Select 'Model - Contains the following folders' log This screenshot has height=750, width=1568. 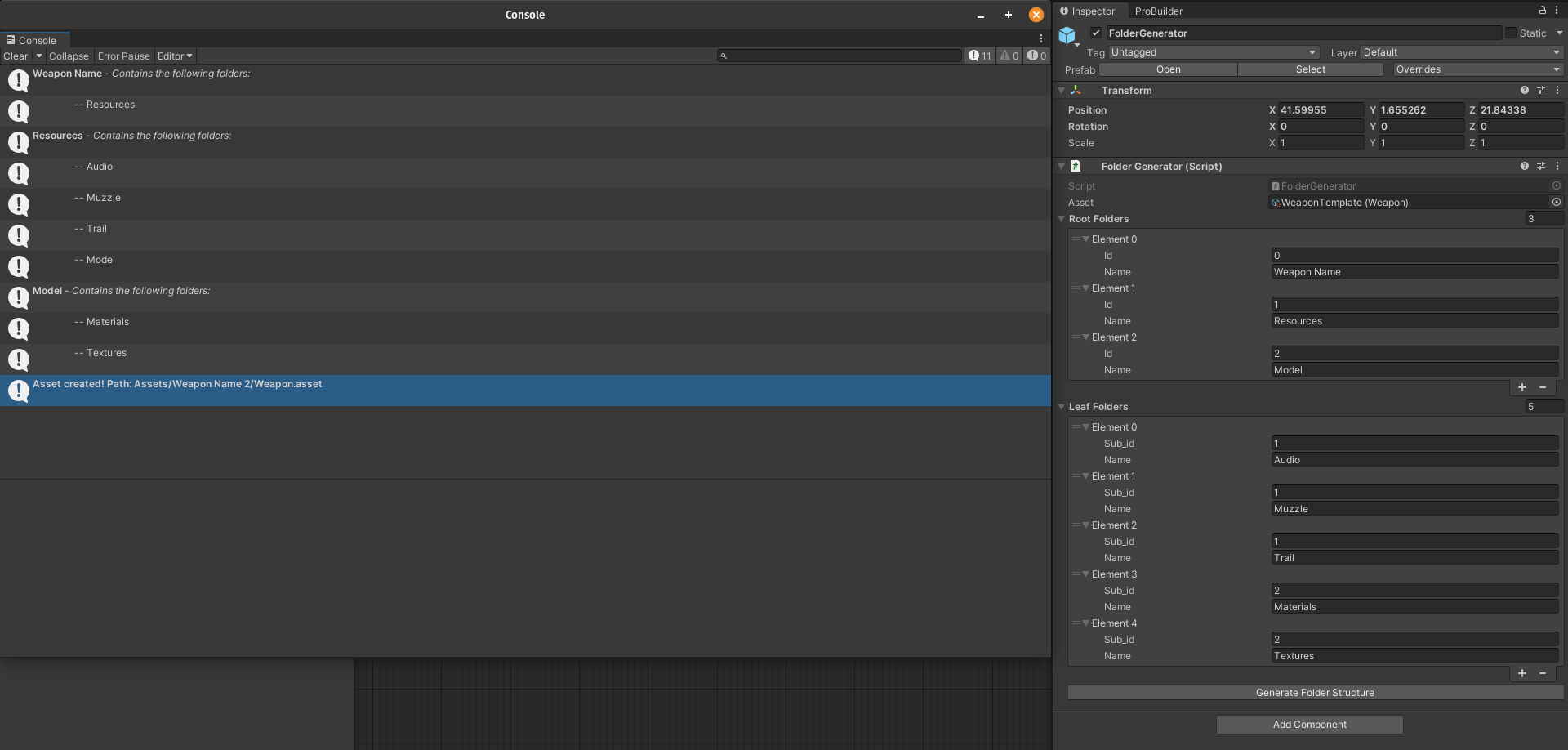coord(525,297)
